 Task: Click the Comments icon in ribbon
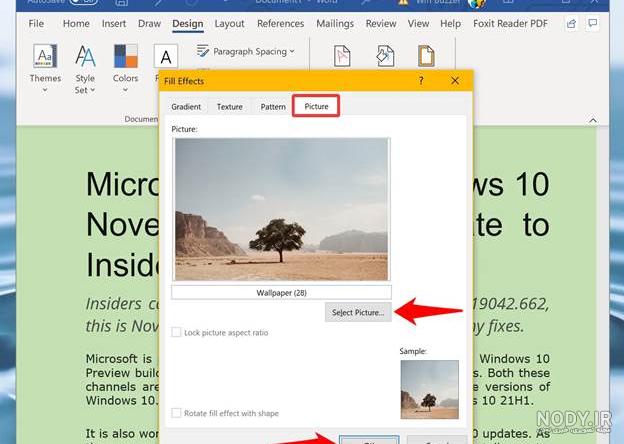click(x=593, y=24)
